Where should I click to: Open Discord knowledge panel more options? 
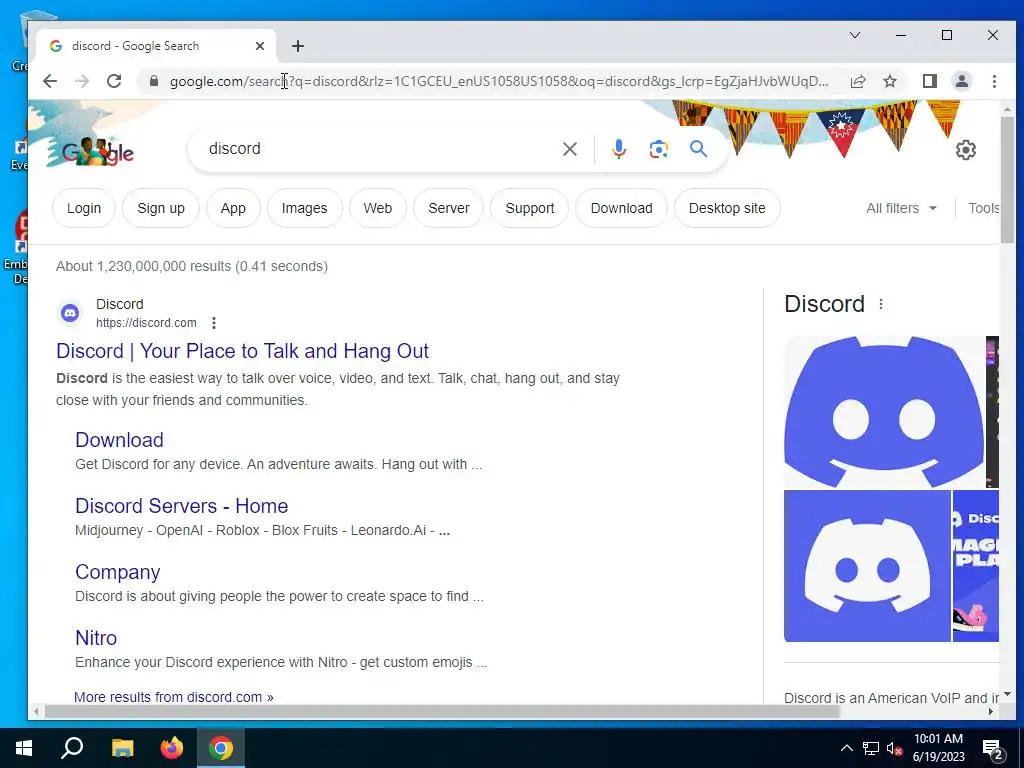point(881,304)
